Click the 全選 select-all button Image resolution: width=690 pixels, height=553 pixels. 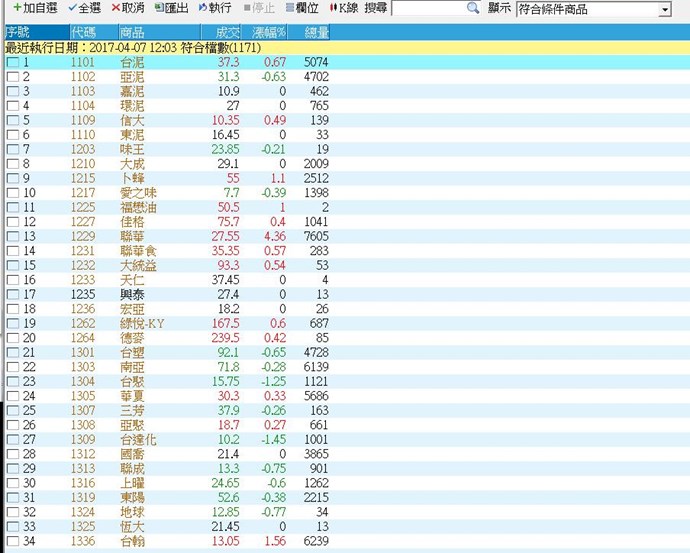[84, 8]
